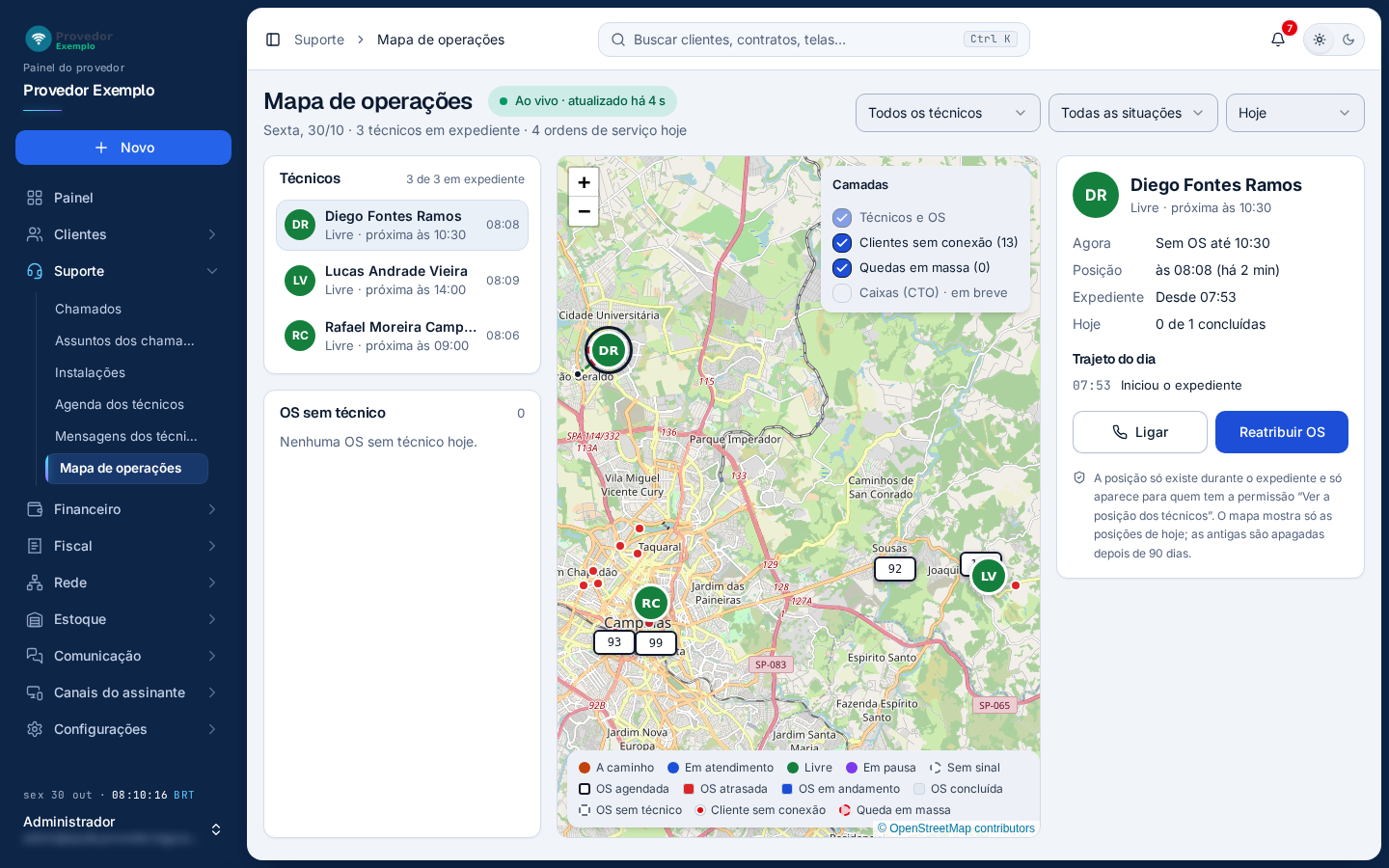This screenshot has width=1389, height=868.
Task: Expand the Administrador account switcher
Action: click(216, 829)
